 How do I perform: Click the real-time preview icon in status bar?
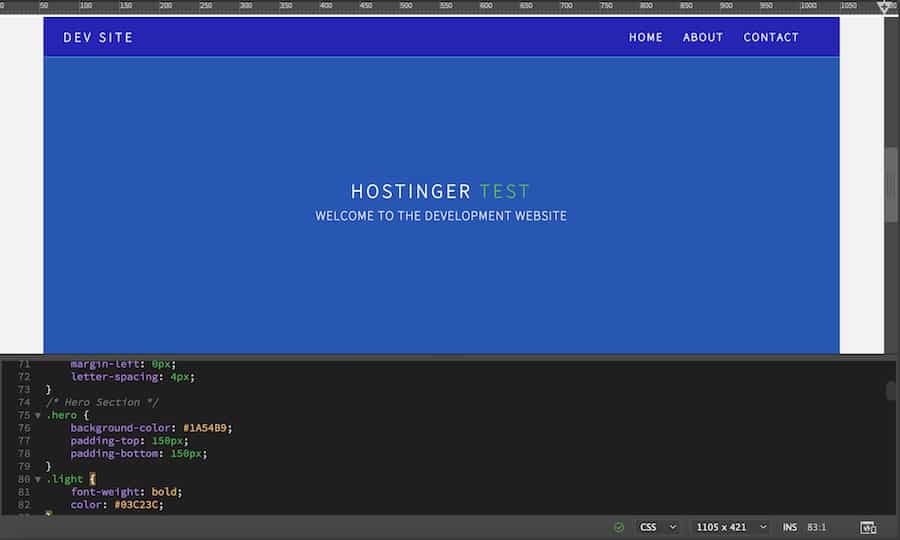click(868, 527)
